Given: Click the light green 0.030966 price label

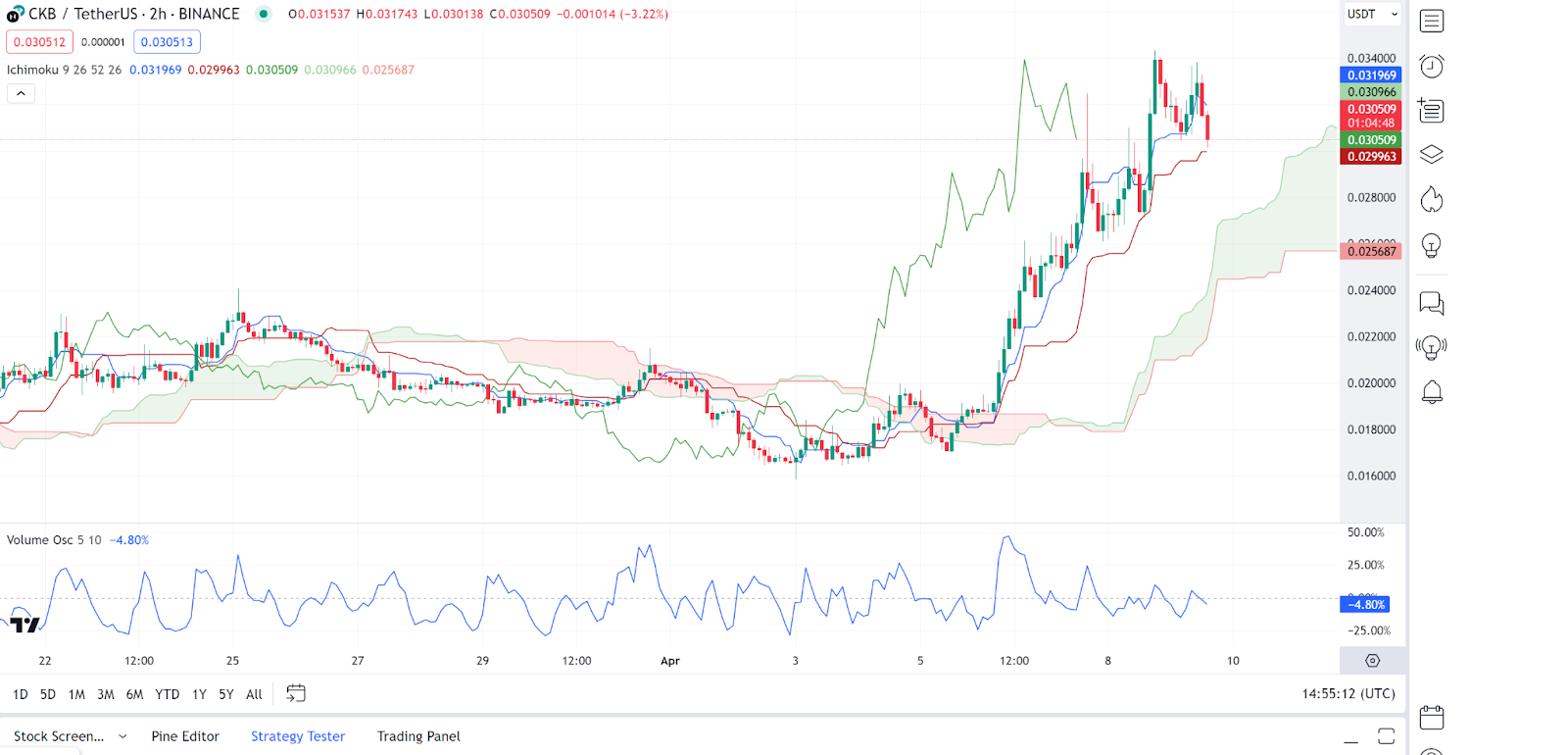Looking at the screenshot, I should click(x=1371, y=92).
